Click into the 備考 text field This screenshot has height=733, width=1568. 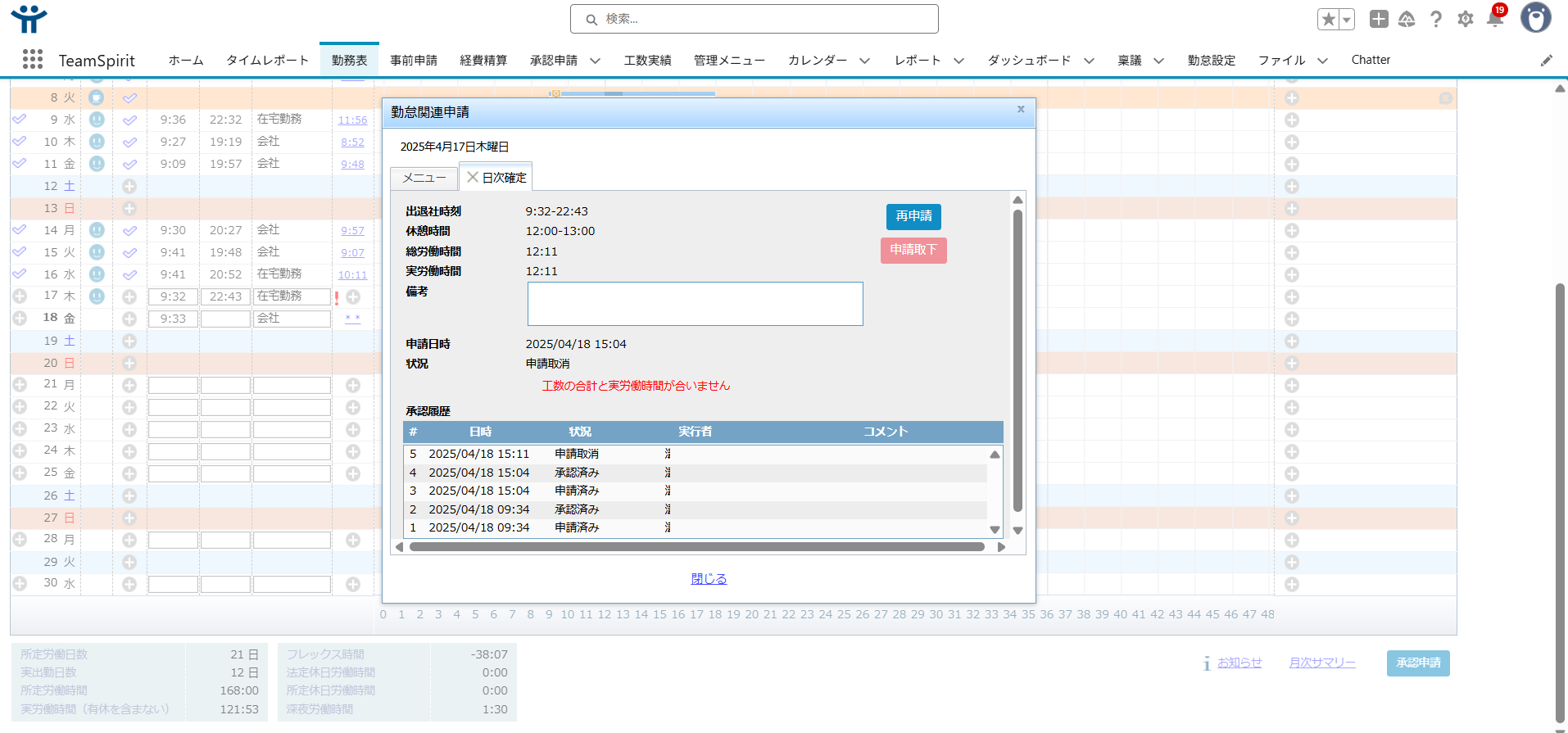695,304
